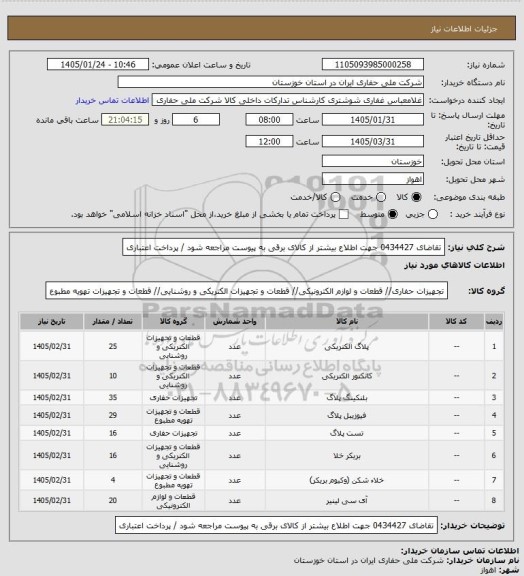524x576 pixels.
Task: Select the کالا radio button
Action: tap(416, 197)
